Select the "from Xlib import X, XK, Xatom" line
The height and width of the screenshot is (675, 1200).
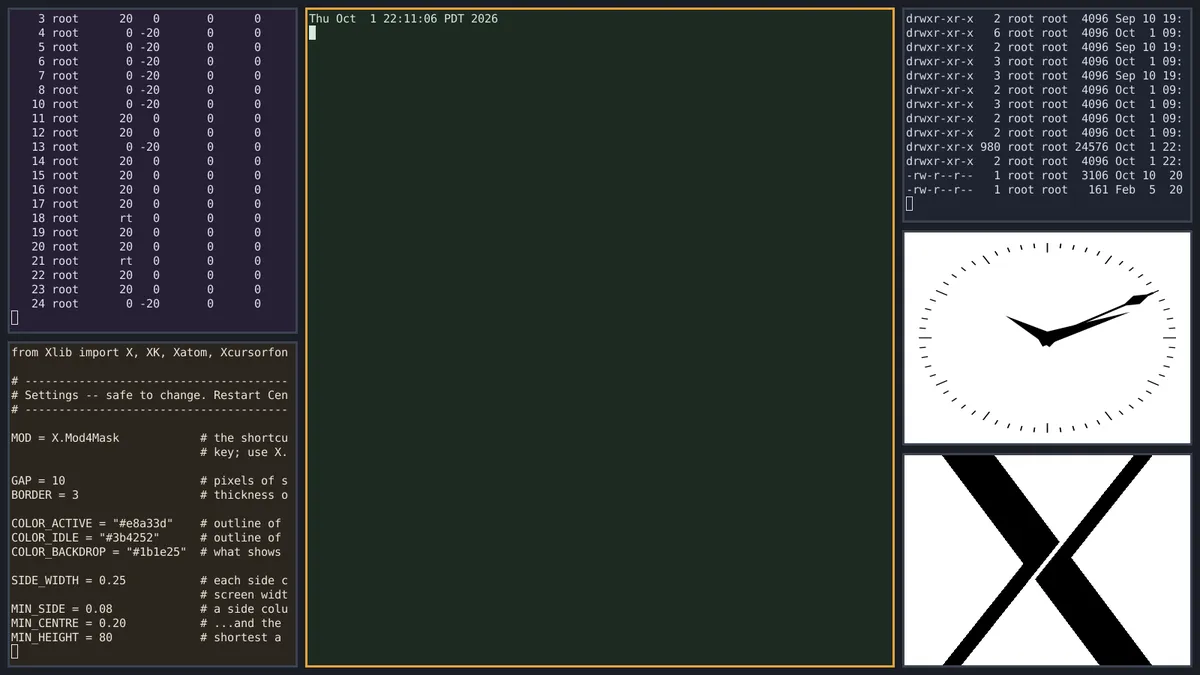point(150,352)
